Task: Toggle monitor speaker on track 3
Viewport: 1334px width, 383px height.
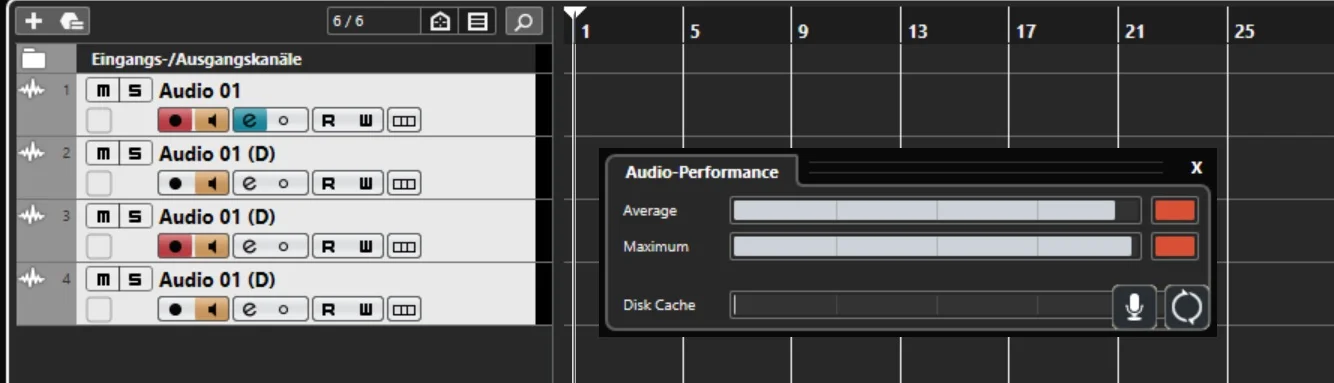Action: 211,246
